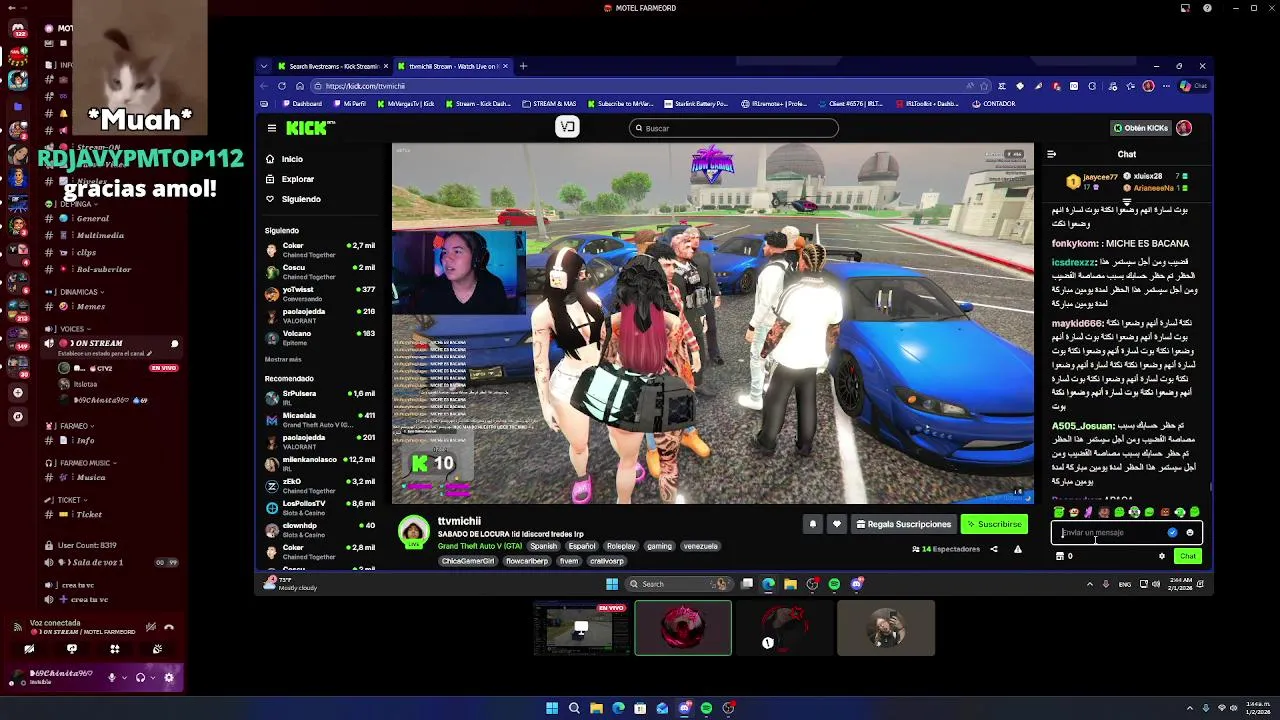Open Grand Theft Auto V category link
The image size is (1280, 720).
coord(480,546)
